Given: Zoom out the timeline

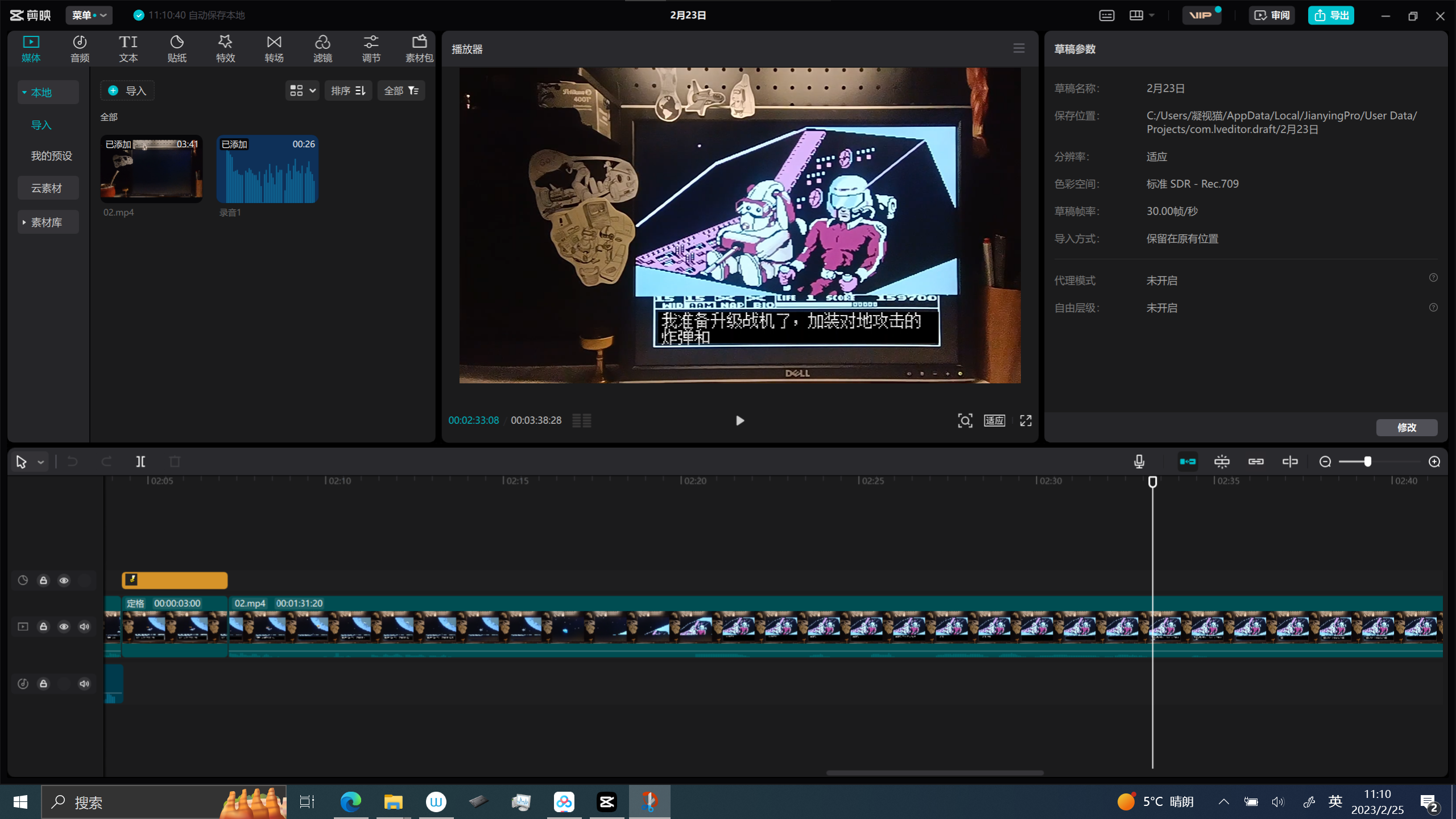Looking at the screenshot, I should tap(1325, 462).
